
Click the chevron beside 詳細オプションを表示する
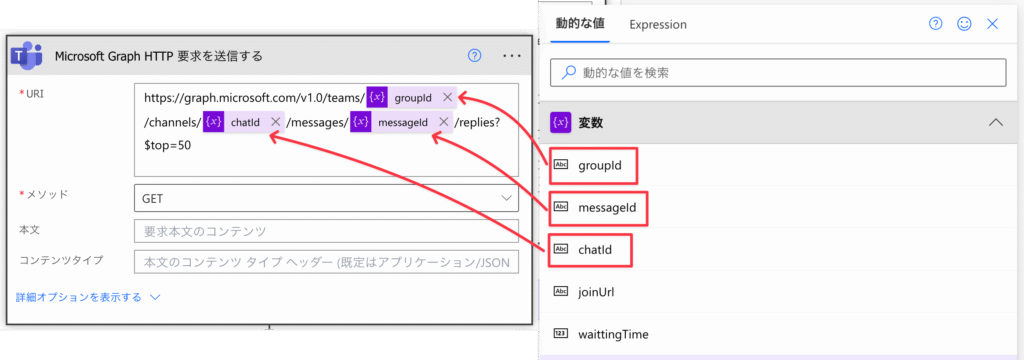(x=155, y=297)
